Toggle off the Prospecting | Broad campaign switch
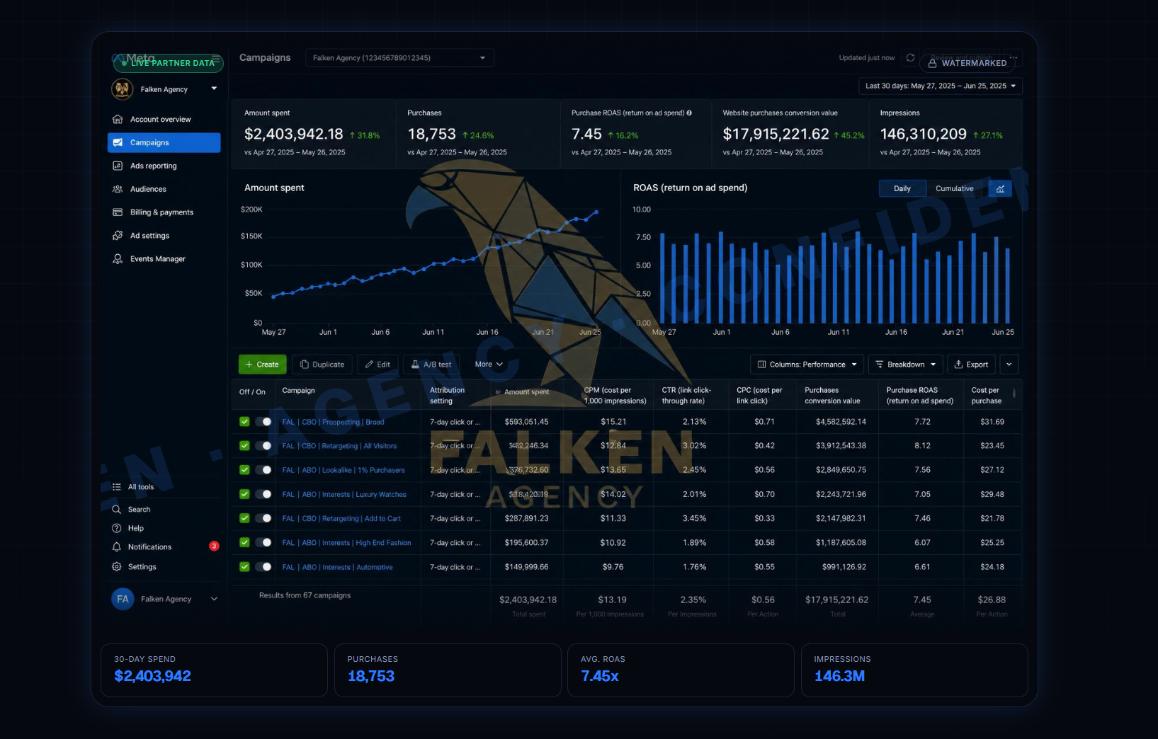 (x=264, y=422)
